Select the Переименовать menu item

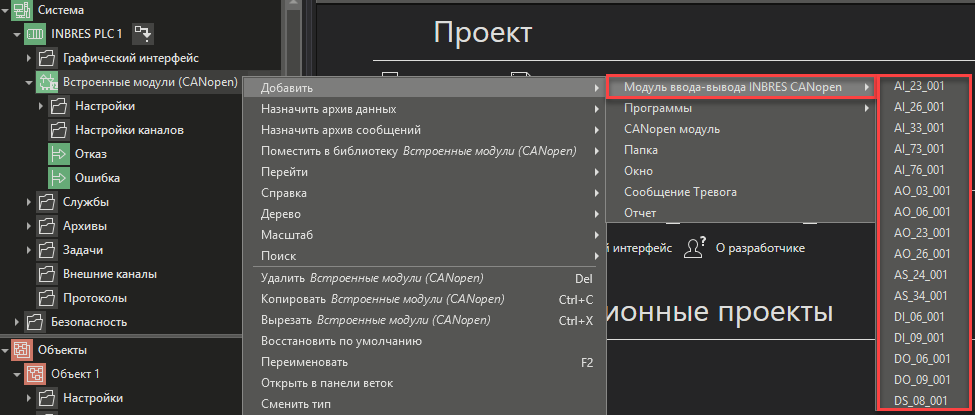pos(424,362)
